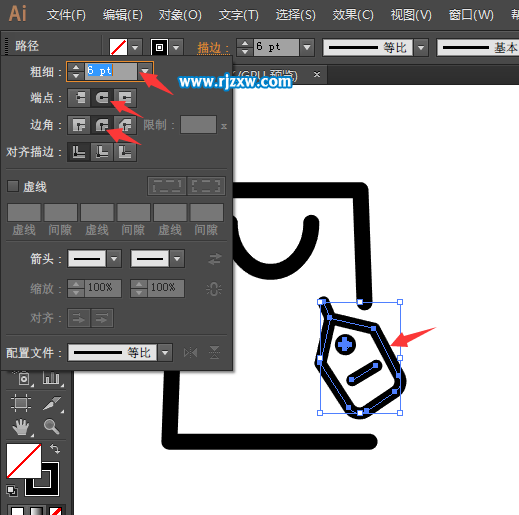
Task: Open the 视图(V) menu
Action: pos(411,15)
